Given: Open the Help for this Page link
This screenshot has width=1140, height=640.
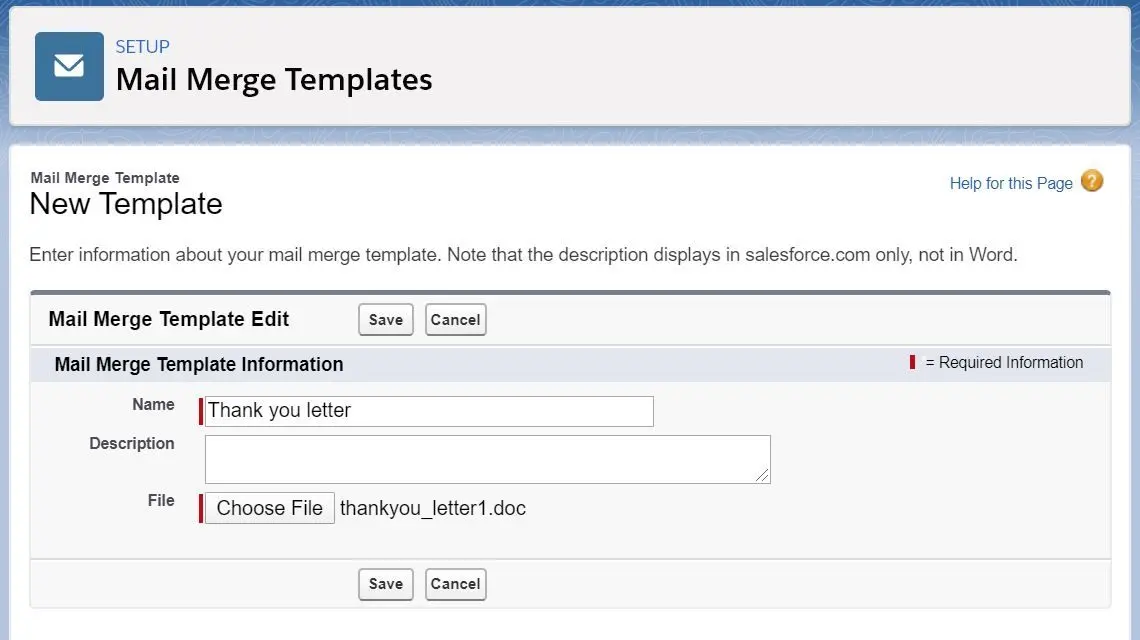Looking at the screenshot, I should [1011, 183].
